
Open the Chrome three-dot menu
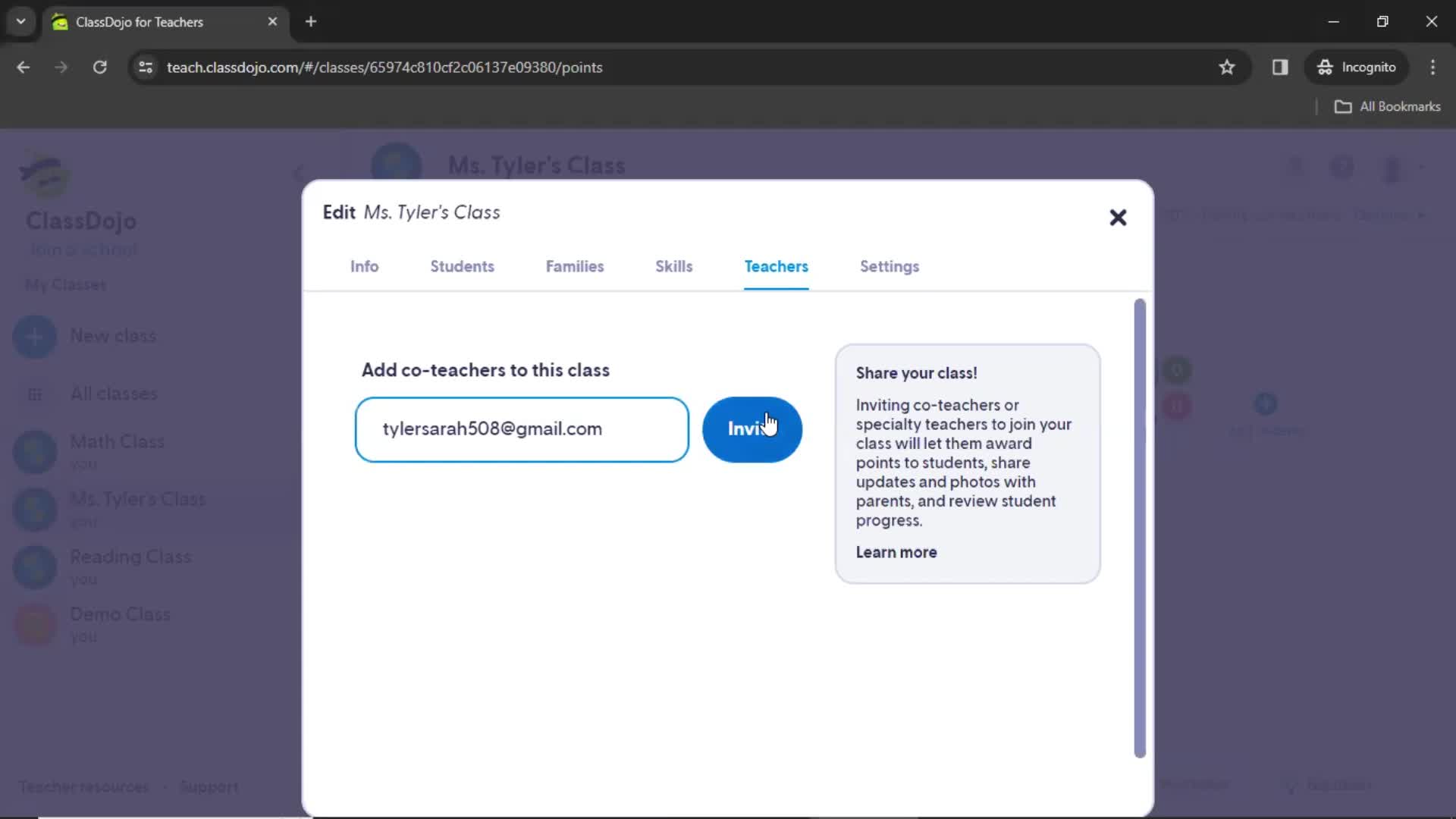coord(1432,67)
